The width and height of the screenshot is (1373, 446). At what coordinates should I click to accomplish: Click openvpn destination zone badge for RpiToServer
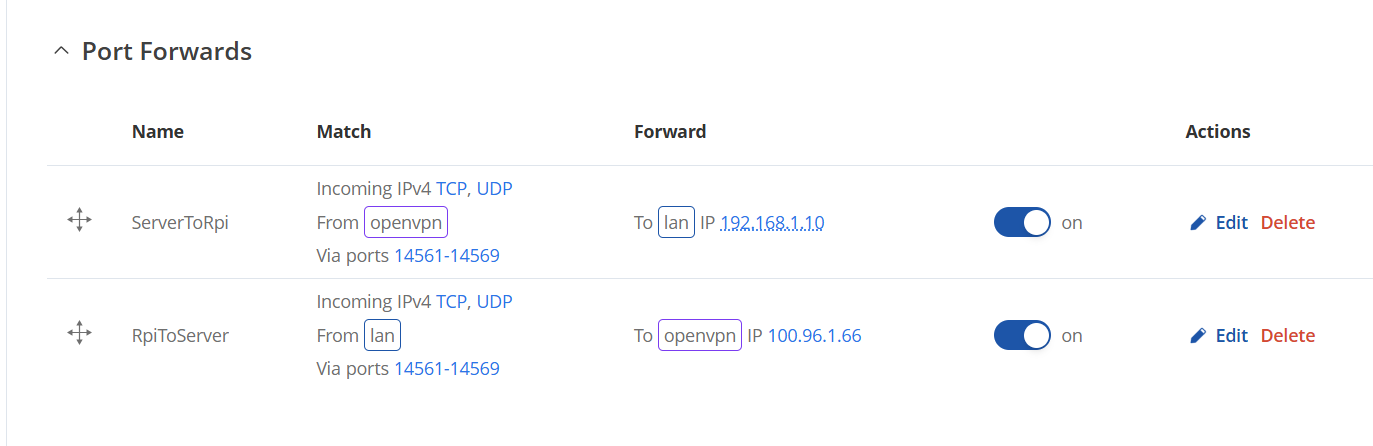click(699, 335)
